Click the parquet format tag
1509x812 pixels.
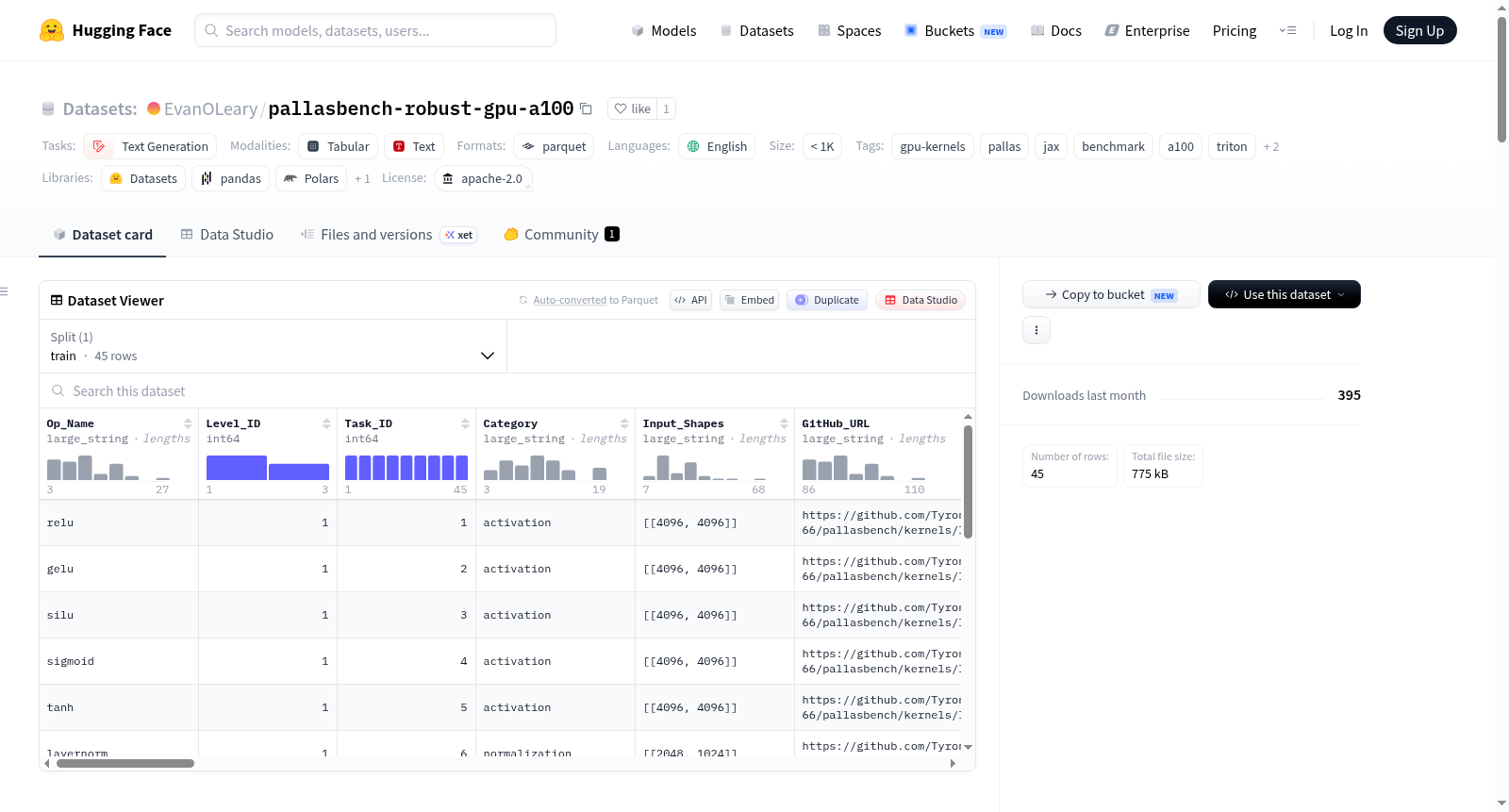pos(554,146)
